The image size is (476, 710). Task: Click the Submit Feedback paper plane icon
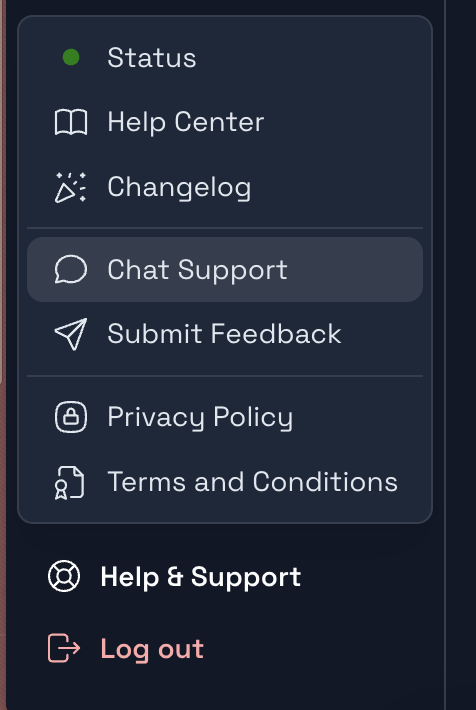coord(71,334)
